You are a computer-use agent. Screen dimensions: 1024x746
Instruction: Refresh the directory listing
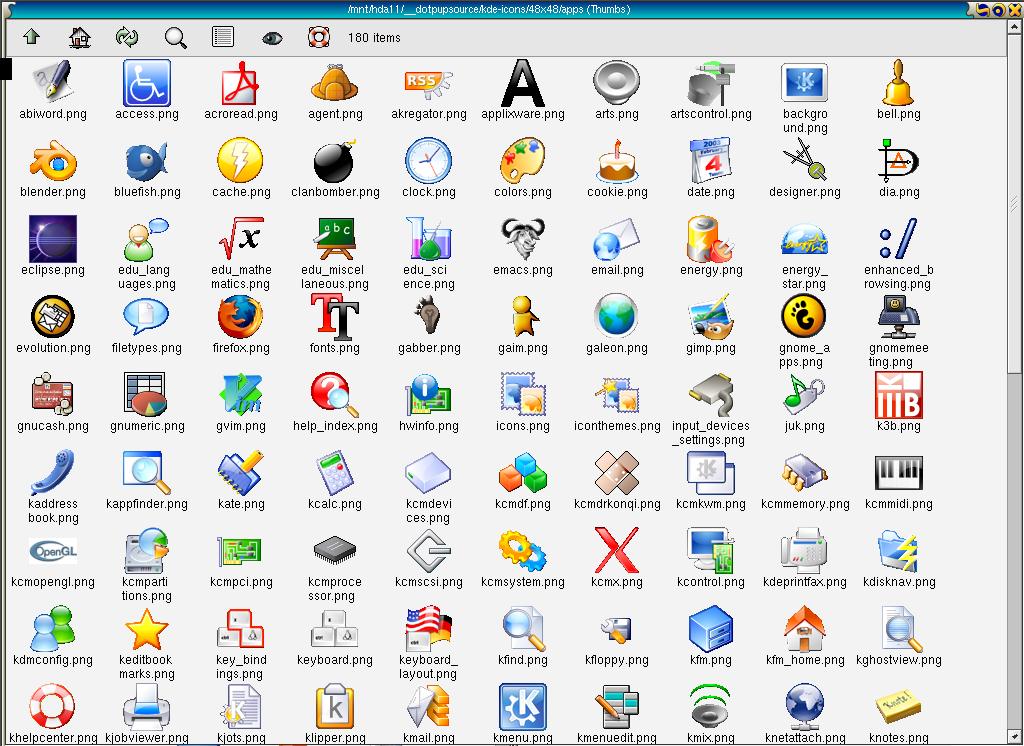tap(127, 37)
